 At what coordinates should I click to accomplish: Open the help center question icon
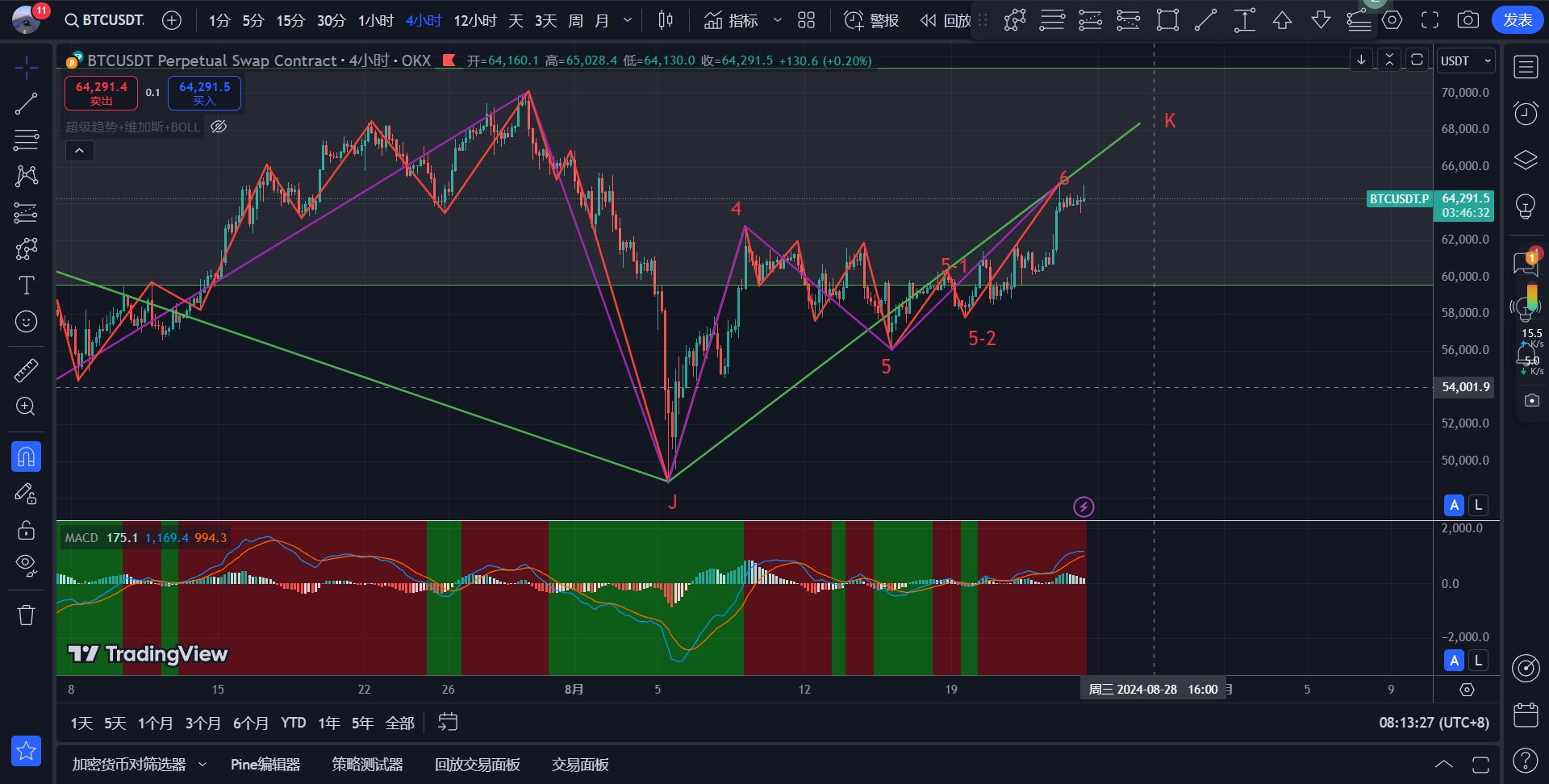(1526, 760)
